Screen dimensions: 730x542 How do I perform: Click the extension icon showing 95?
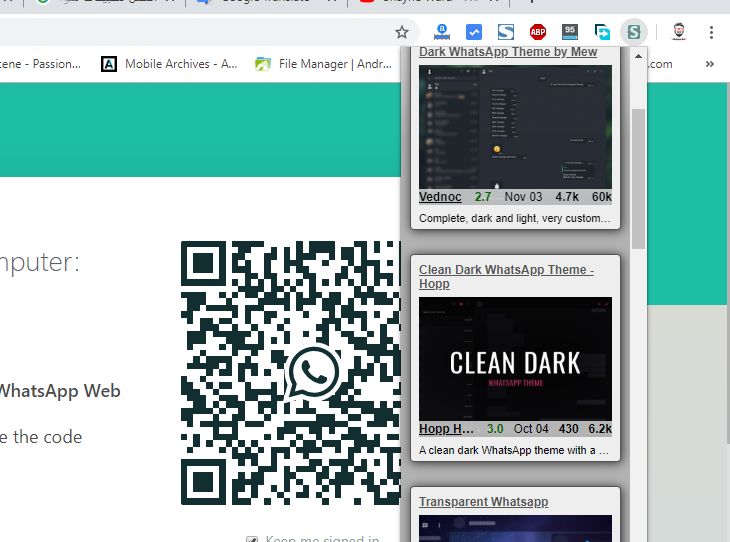(570, 32)
